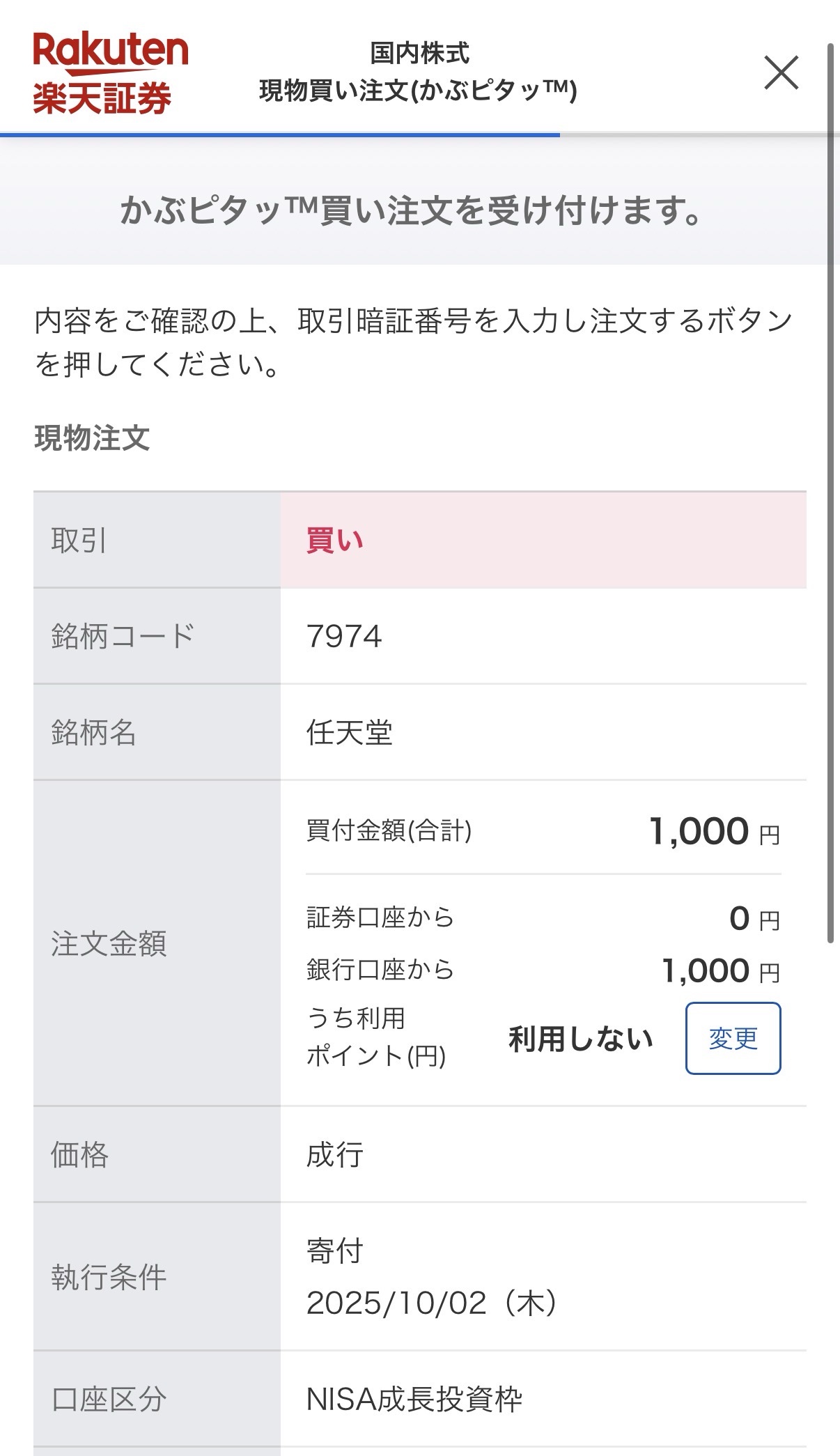Click the stock code 7974
The height and width of the screenshot is (1456, 840).
(344, 636)
